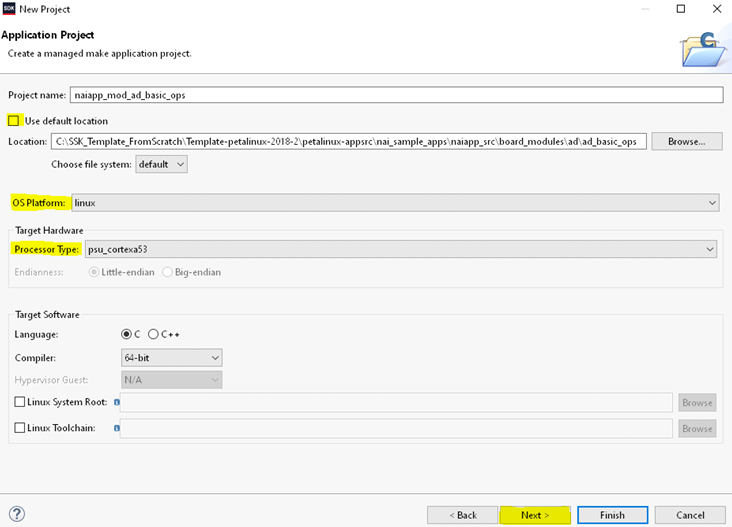The width and height of the screenshot is (732, 527).
Task: Enable Use default location checkbox
Action: click(14, 121)
